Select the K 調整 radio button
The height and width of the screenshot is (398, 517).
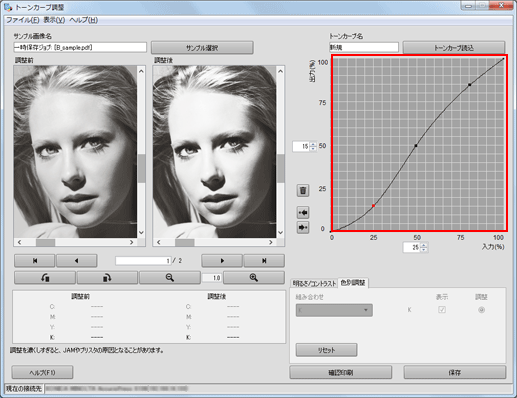click(481, 310)
